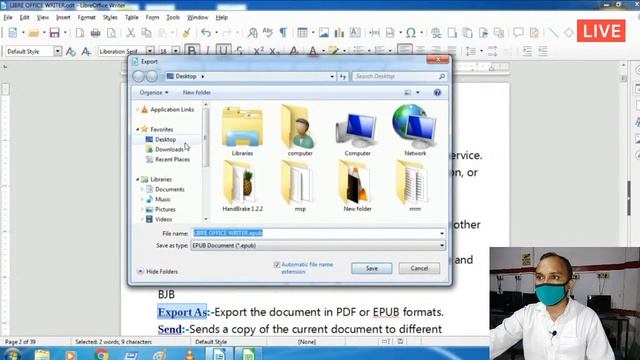Click the Print icon in toolbar
This screenshot has height=360, width=640.
point(96,33)
